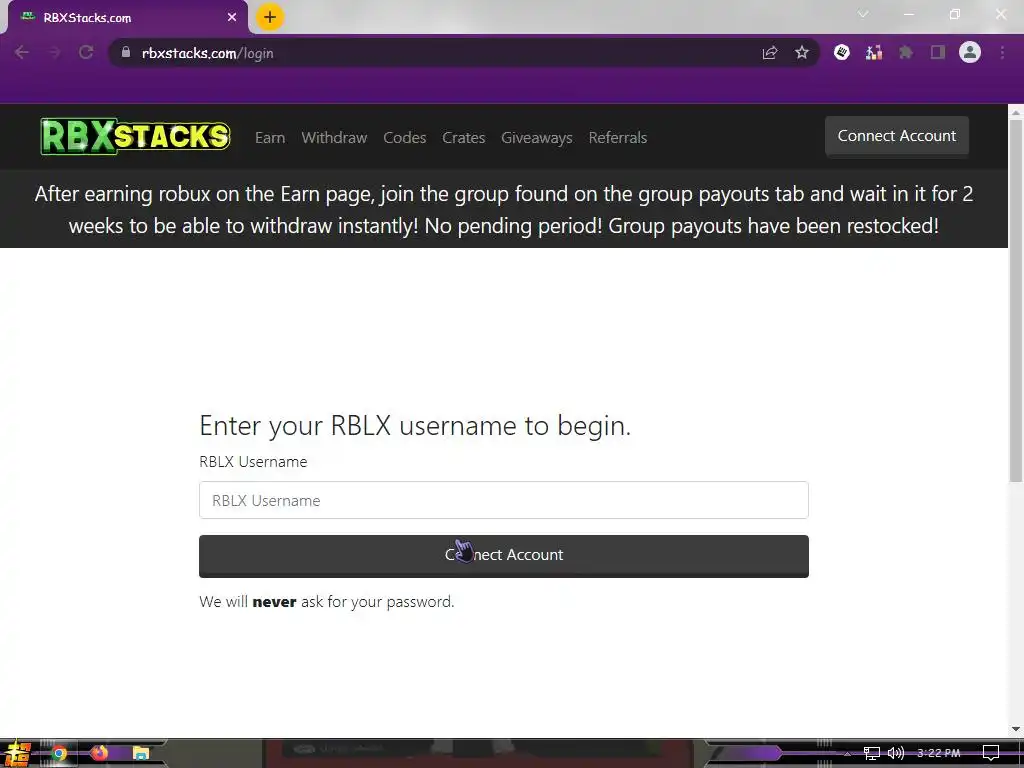The width and height of the screenshot is (1024, 768).
Task: Click the padlock site info icon
Action: click(126, 52)
